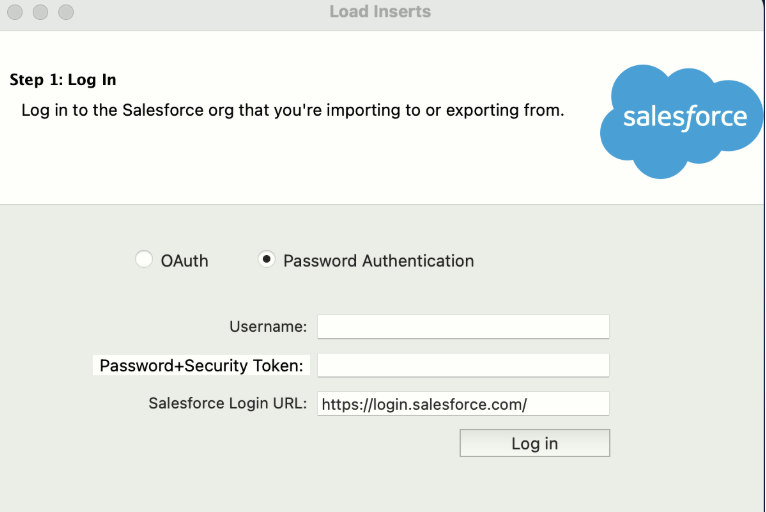The image size is (766, 512).
Task: Click the Password+Security Token label
Action: coord(201,365)
